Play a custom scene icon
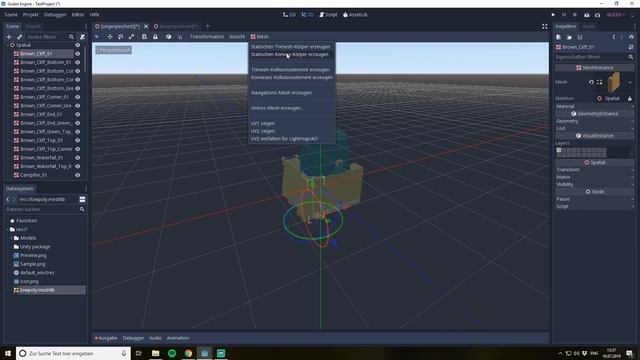 [x=597, y=15]
